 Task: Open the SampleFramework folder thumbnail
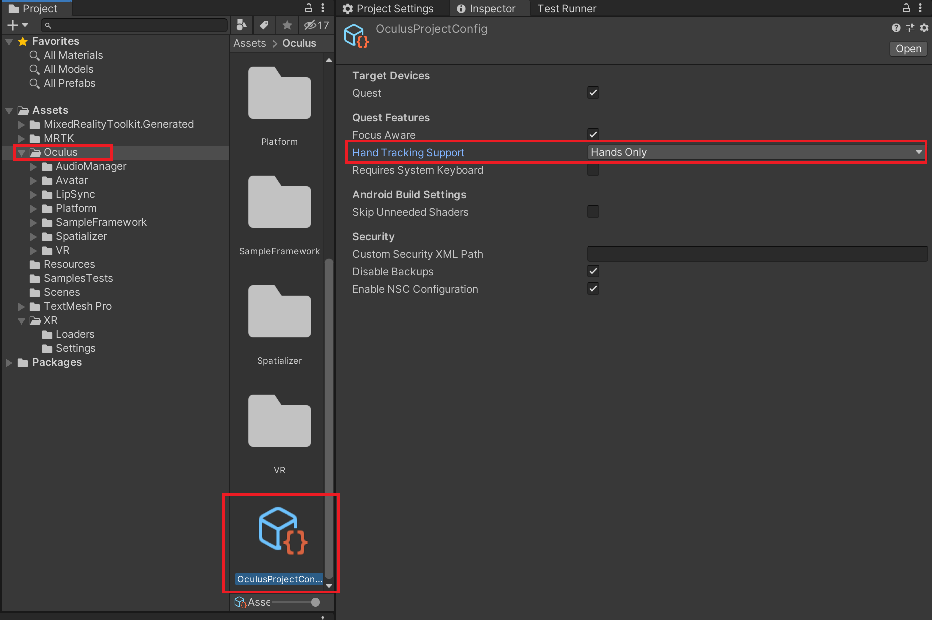(279, 202)
